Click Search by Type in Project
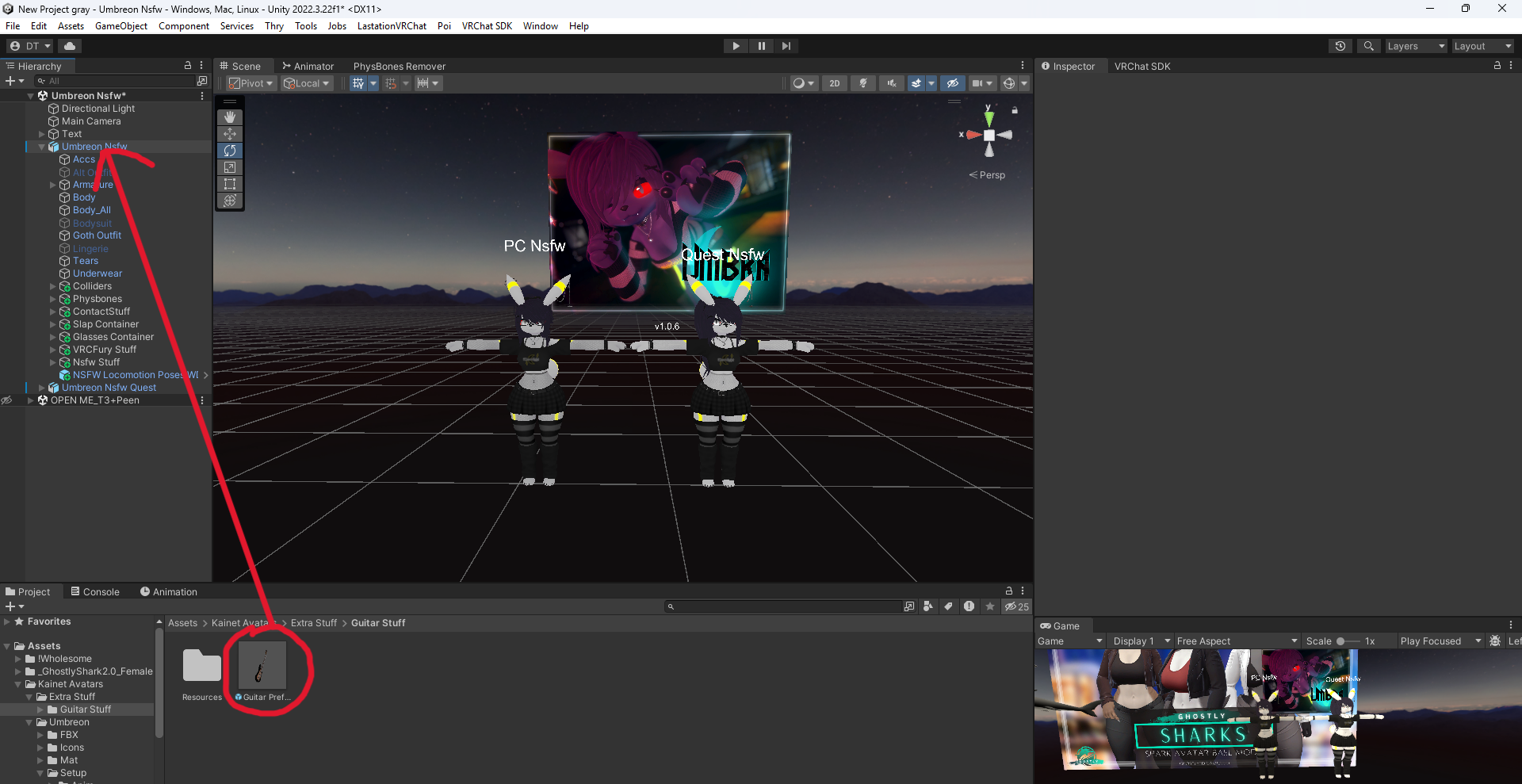 tap(928, 606)
